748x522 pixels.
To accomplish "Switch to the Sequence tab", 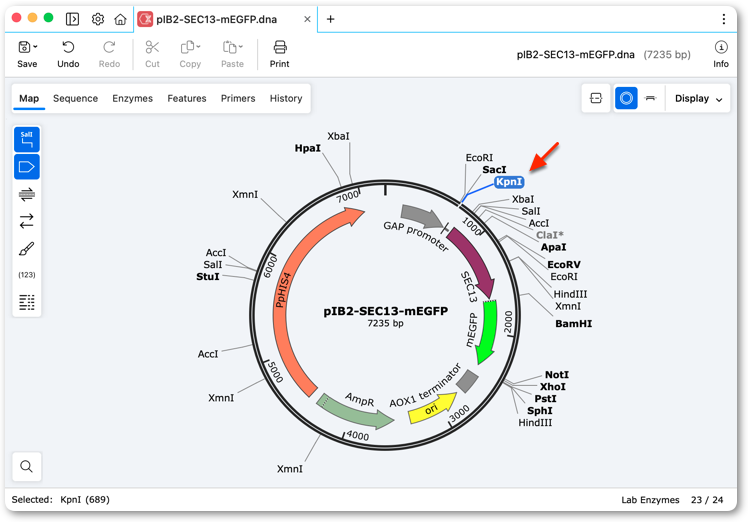I will 75,98.
